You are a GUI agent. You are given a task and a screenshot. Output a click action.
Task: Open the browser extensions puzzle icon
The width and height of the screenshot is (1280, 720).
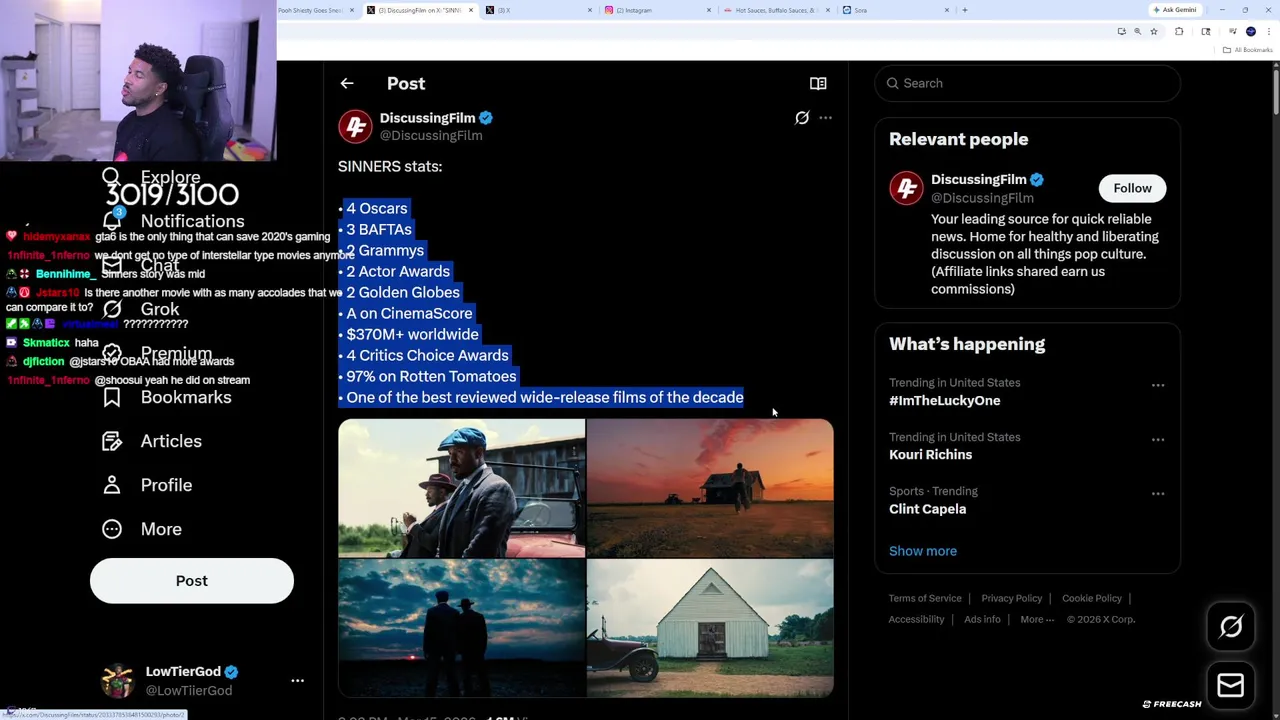[1179, 32]
